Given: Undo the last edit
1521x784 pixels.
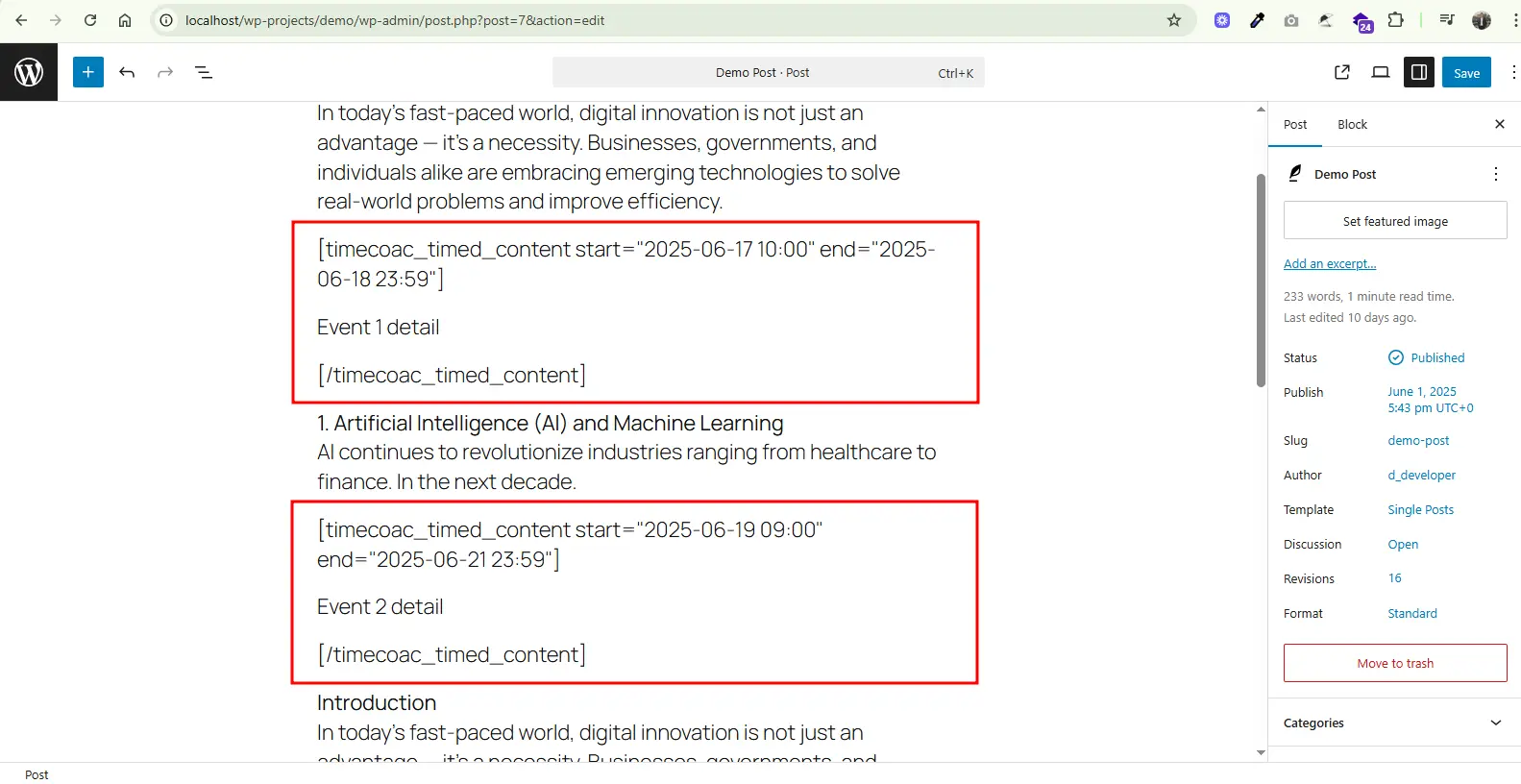Looking at the screenshot, I should pyautogui.click(x=127, y=72).
